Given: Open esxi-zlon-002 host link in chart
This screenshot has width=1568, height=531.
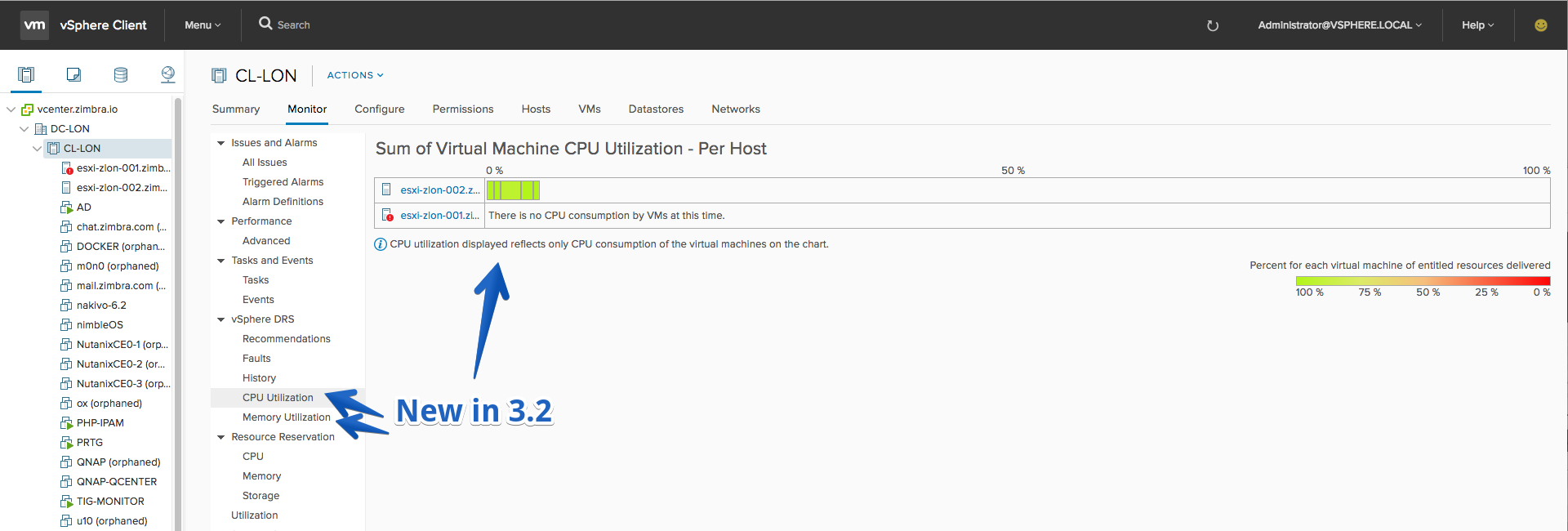Looking at the screenshot, I should [440, 190].
